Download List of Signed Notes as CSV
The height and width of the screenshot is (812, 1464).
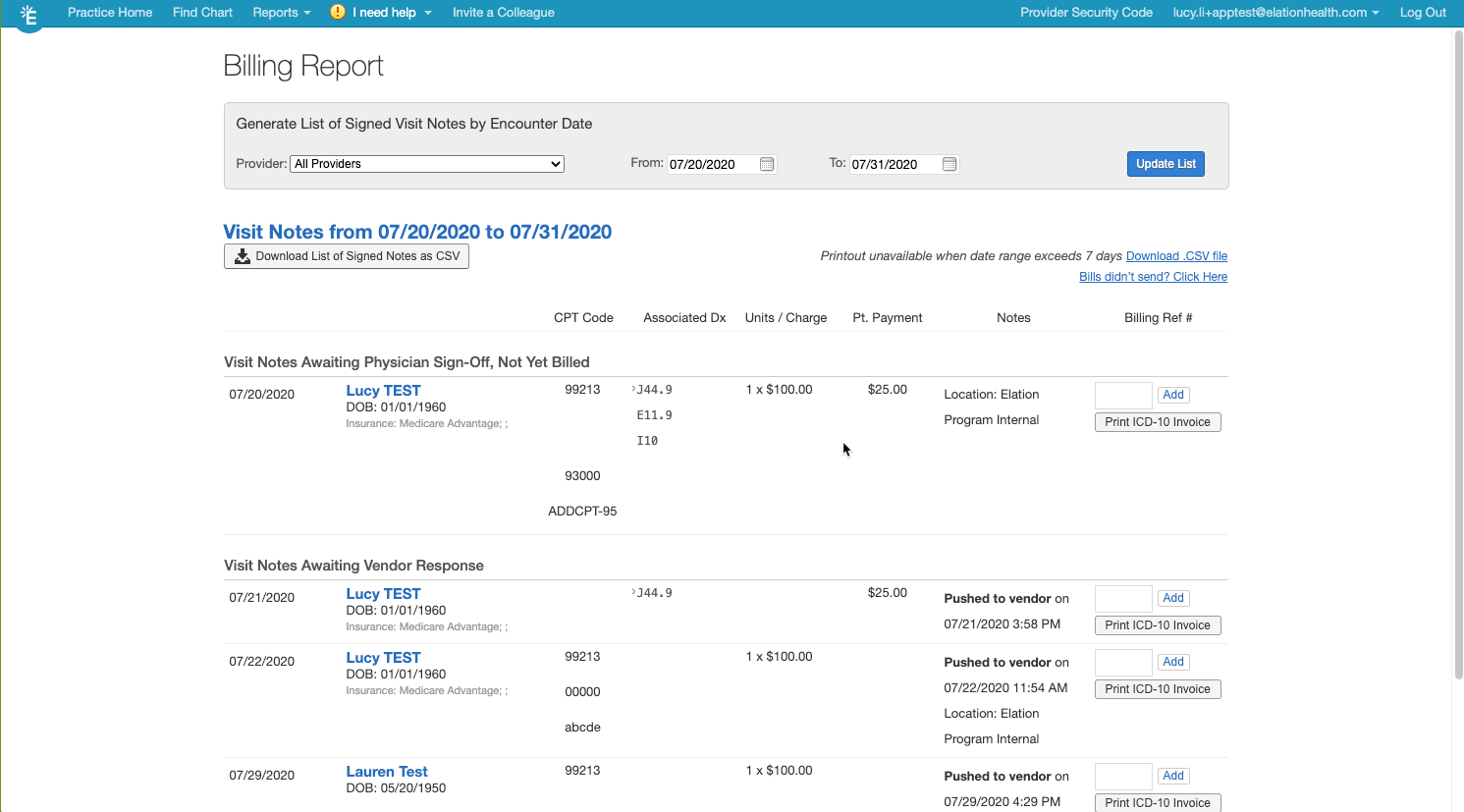[347, 256]
